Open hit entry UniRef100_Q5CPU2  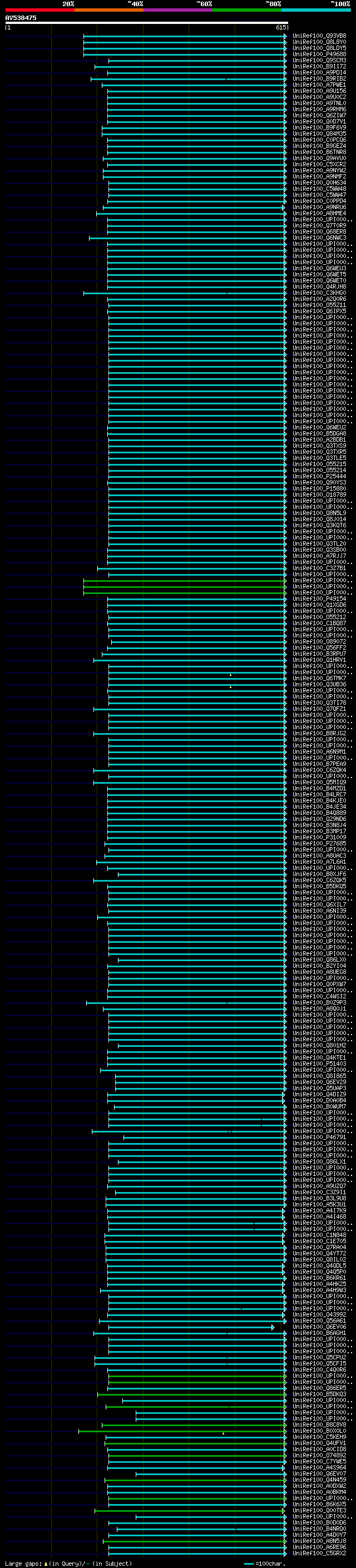coord(319,1357)
